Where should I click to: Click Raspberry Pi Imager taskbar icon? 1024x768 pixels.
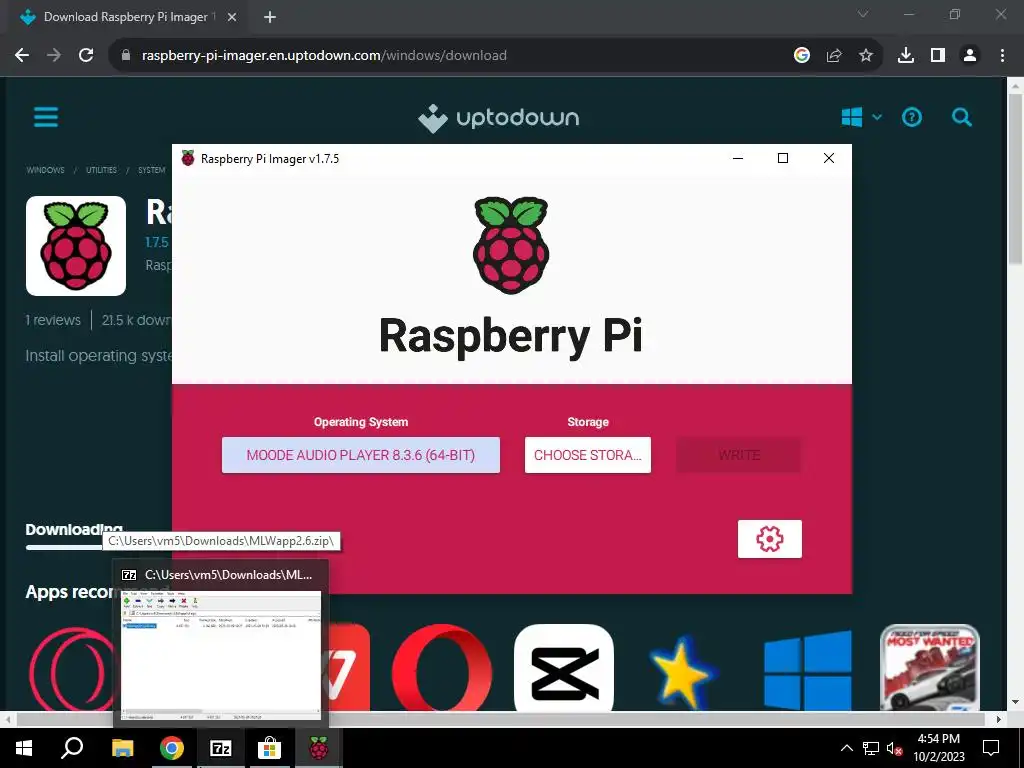[x=319, y=748]
